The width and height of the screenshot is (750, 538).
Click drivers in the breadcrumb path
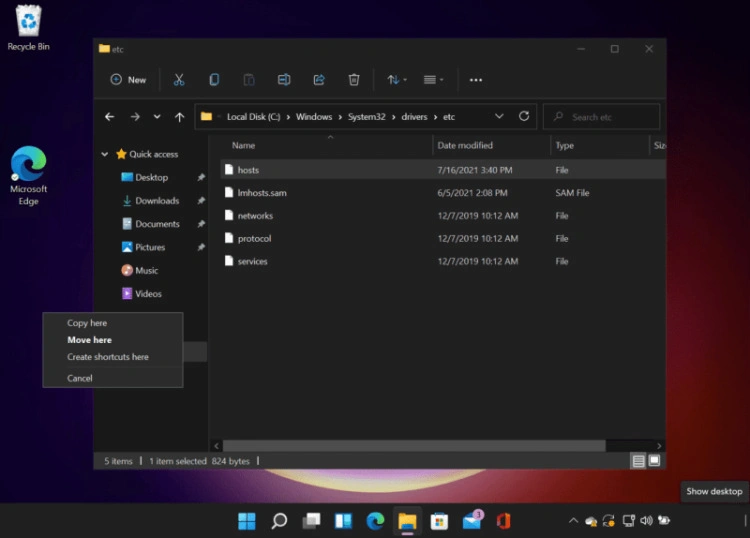point(414,117)
